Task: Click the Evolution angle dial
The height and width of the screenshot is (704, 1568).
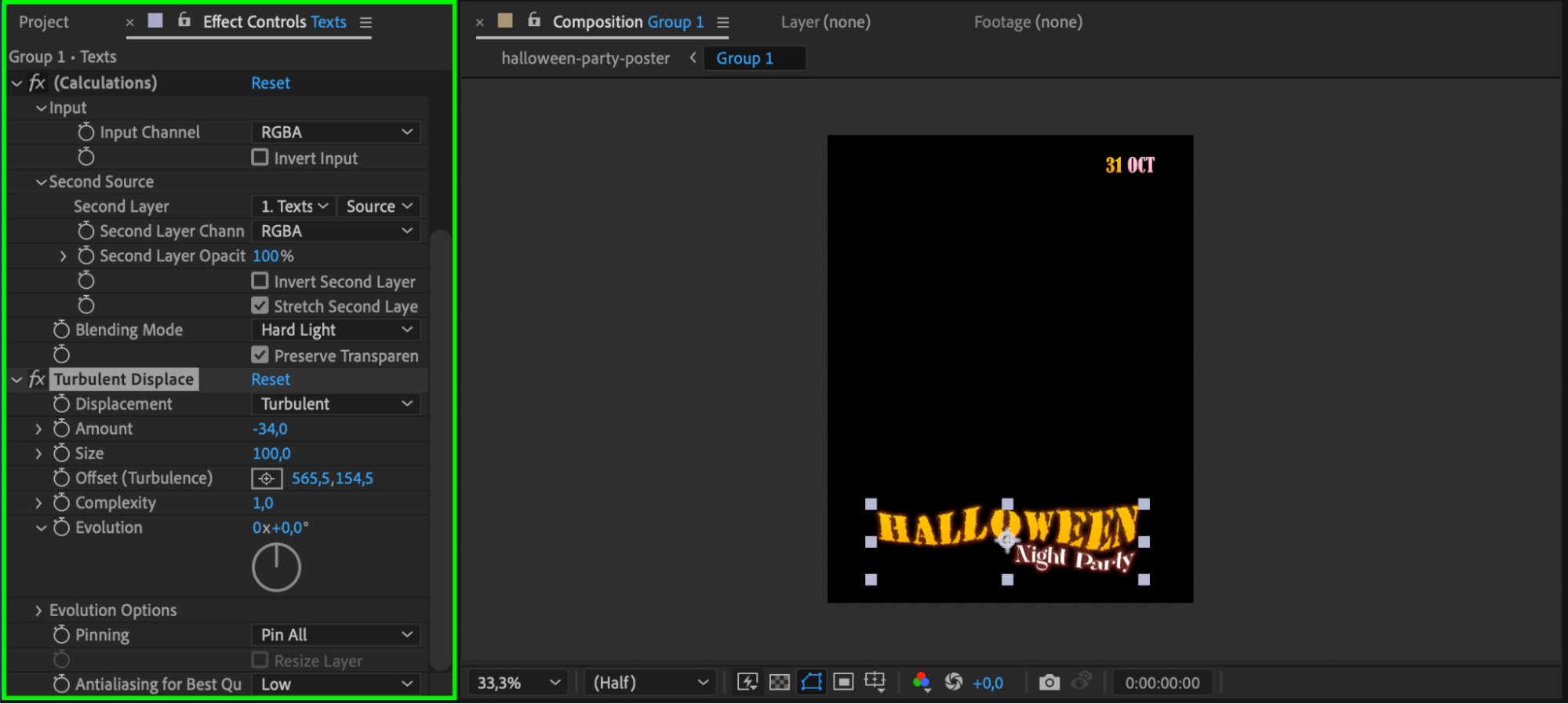Action: 276,567
